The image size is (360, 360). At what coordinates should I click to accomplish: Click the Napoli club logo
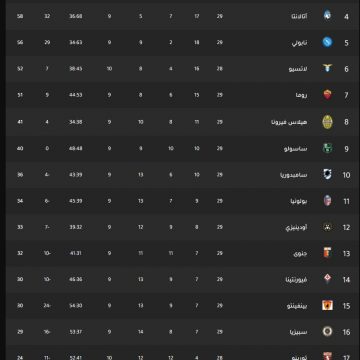tap(327, 42)
